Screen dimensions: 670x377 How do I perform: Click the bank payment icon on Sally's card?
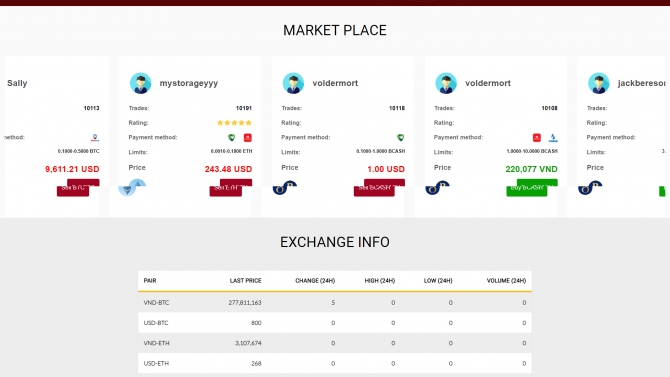coord(95,137)
